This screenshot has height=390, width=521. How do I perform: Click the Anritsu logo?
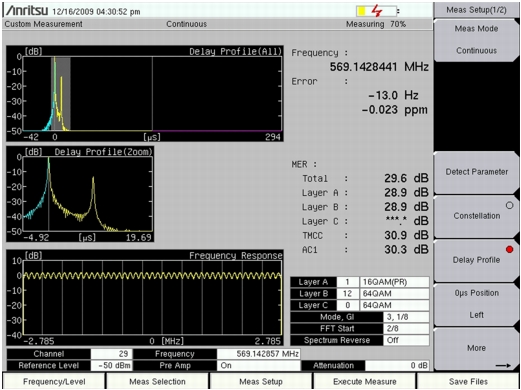click(x=26, y=11)
